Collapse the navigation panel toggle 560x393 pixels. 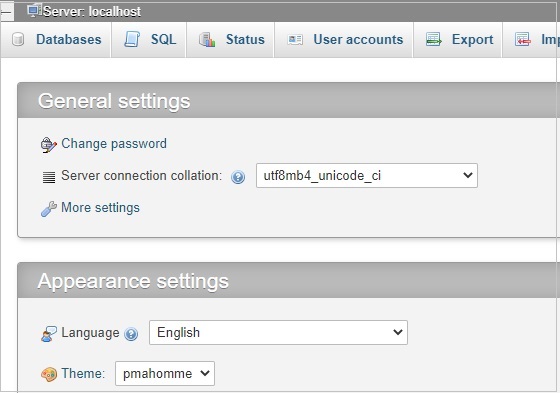pyautogui.click(x=7, y=11)
